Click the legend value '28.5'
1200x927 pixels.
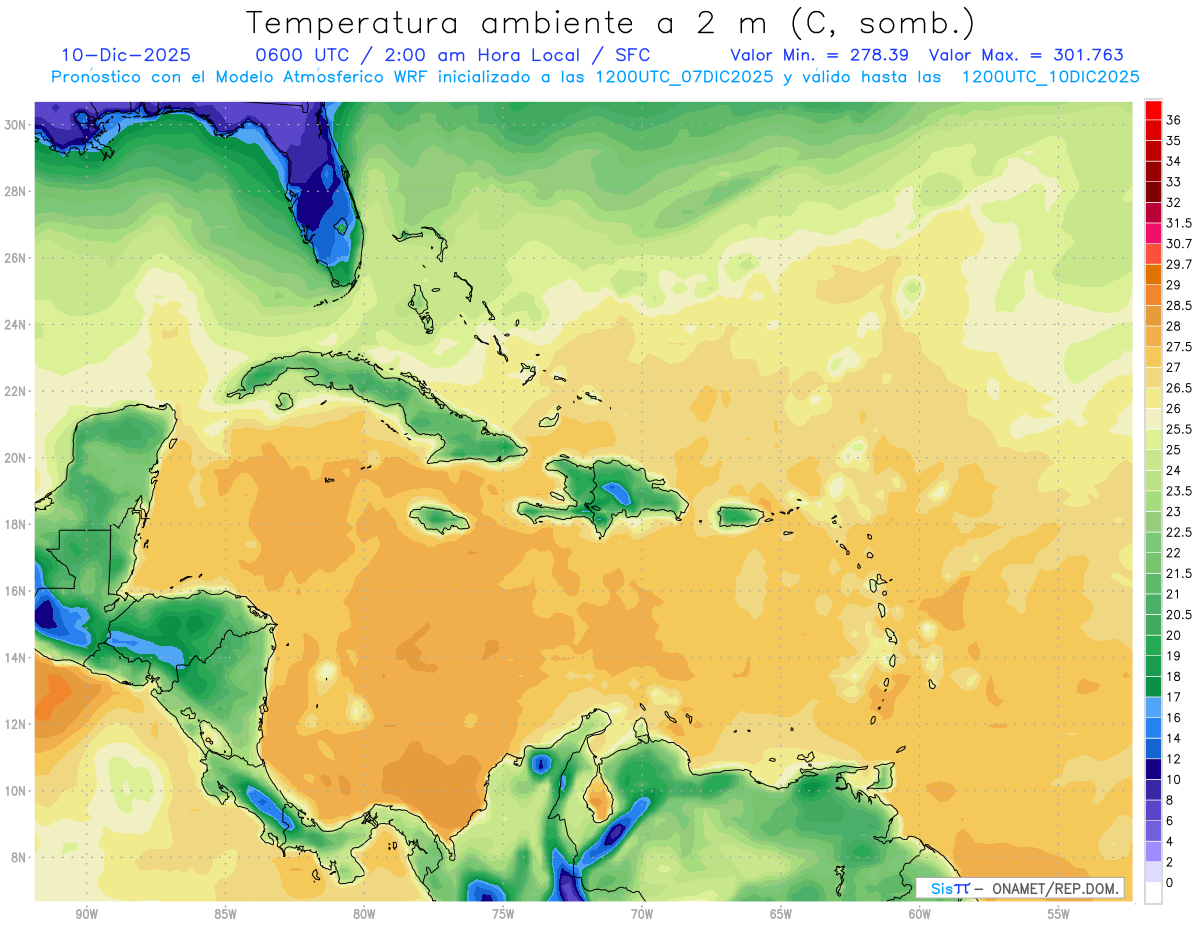pyautogui.click(x=1178, y=306)
